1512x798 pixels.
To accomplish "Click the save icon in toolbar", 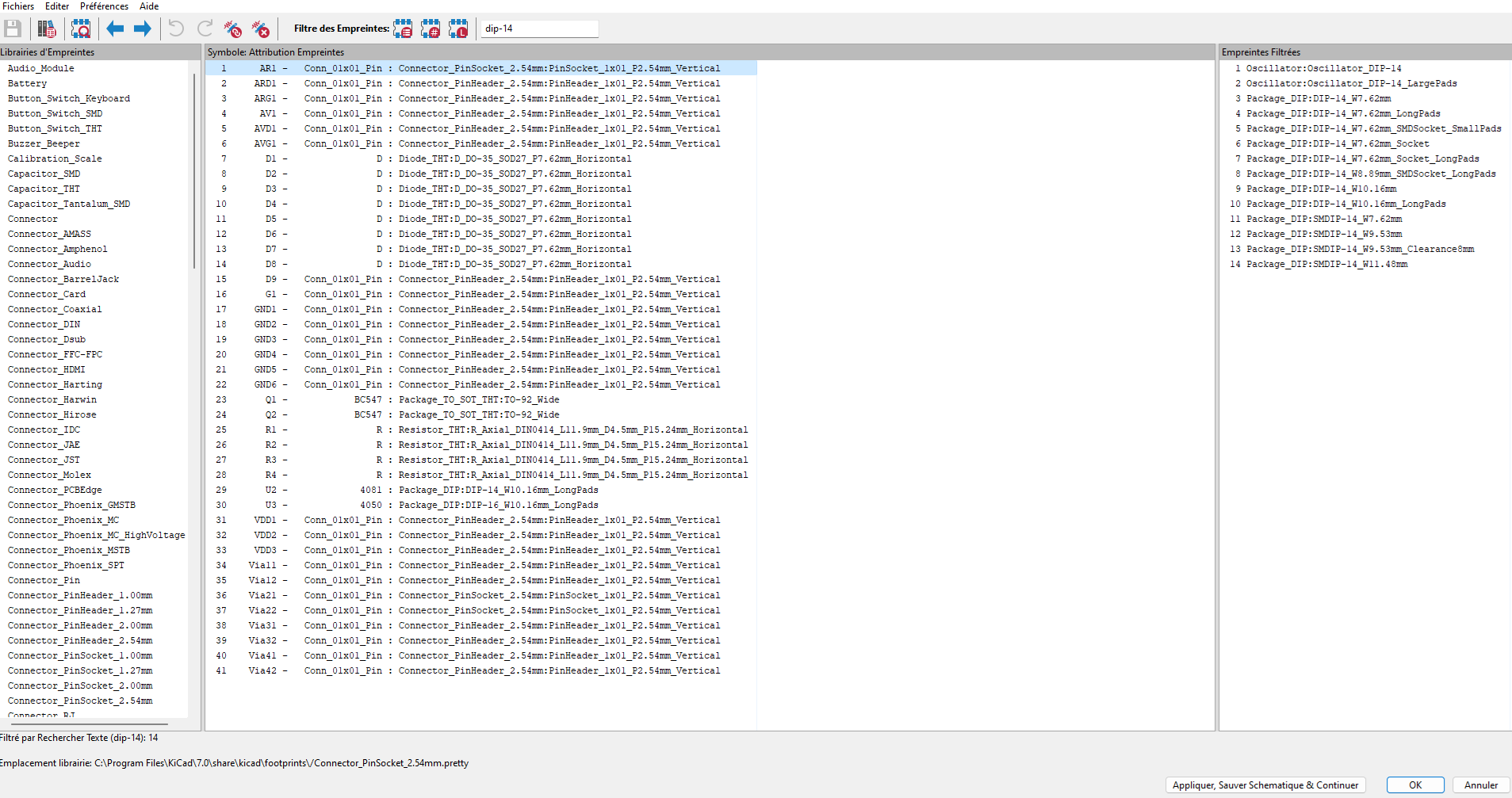I will pos(13,29).
